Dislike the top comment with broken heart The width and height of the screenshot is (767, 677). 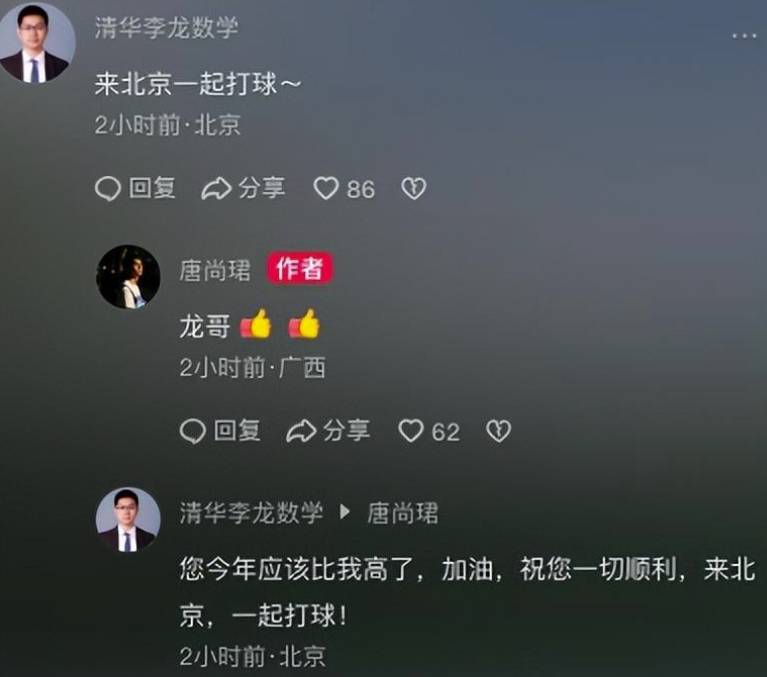(x=413, y=189)
